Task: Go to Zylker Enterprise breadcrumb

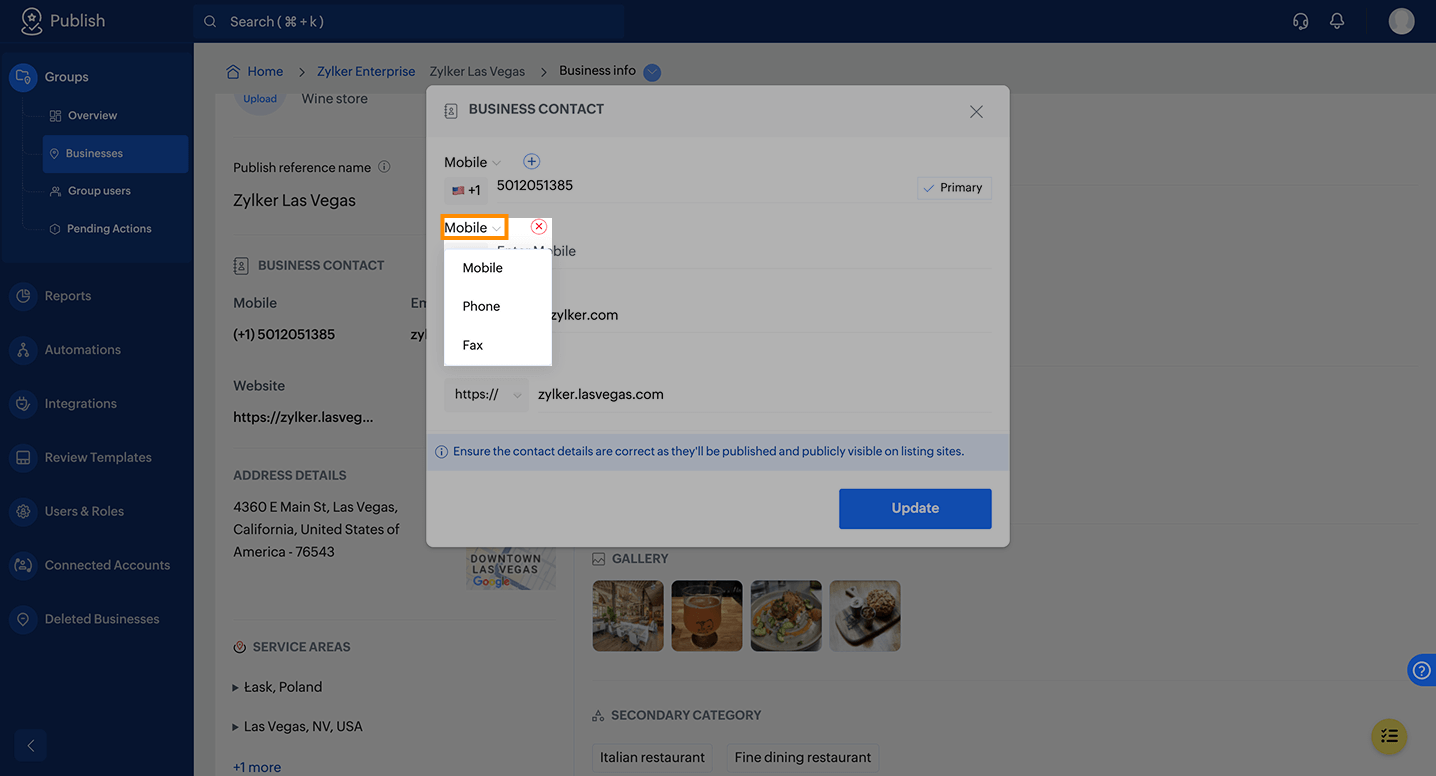Action: click(x=366, y=71)
